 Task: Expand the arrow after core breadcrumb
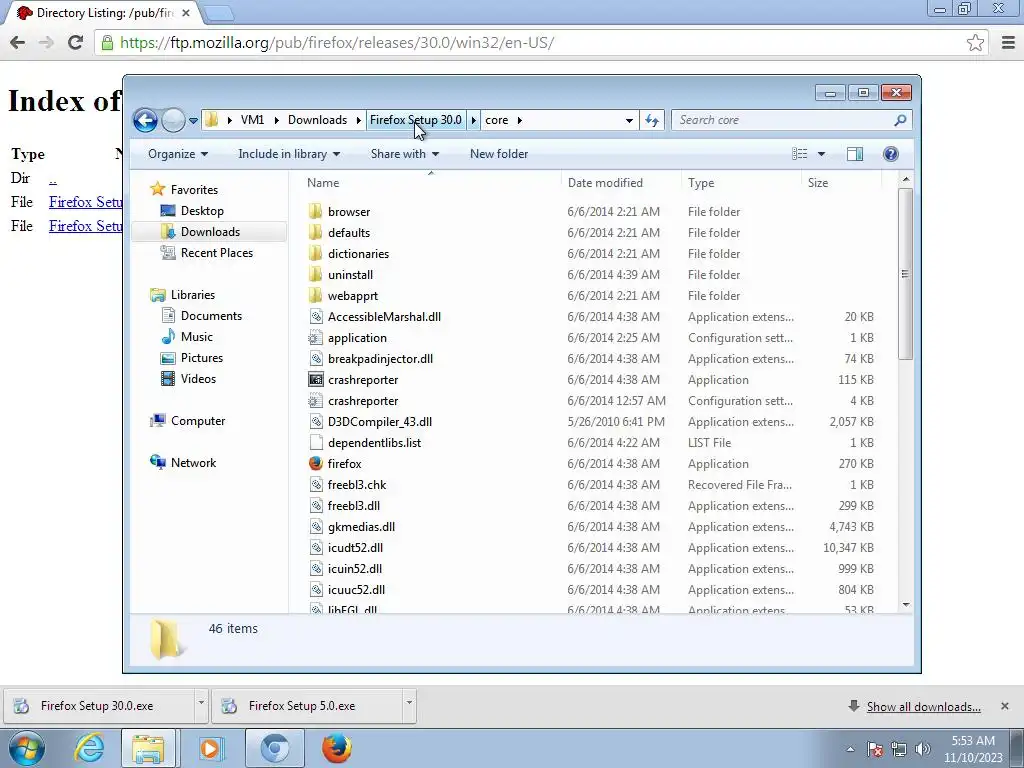tap(520, 120)
